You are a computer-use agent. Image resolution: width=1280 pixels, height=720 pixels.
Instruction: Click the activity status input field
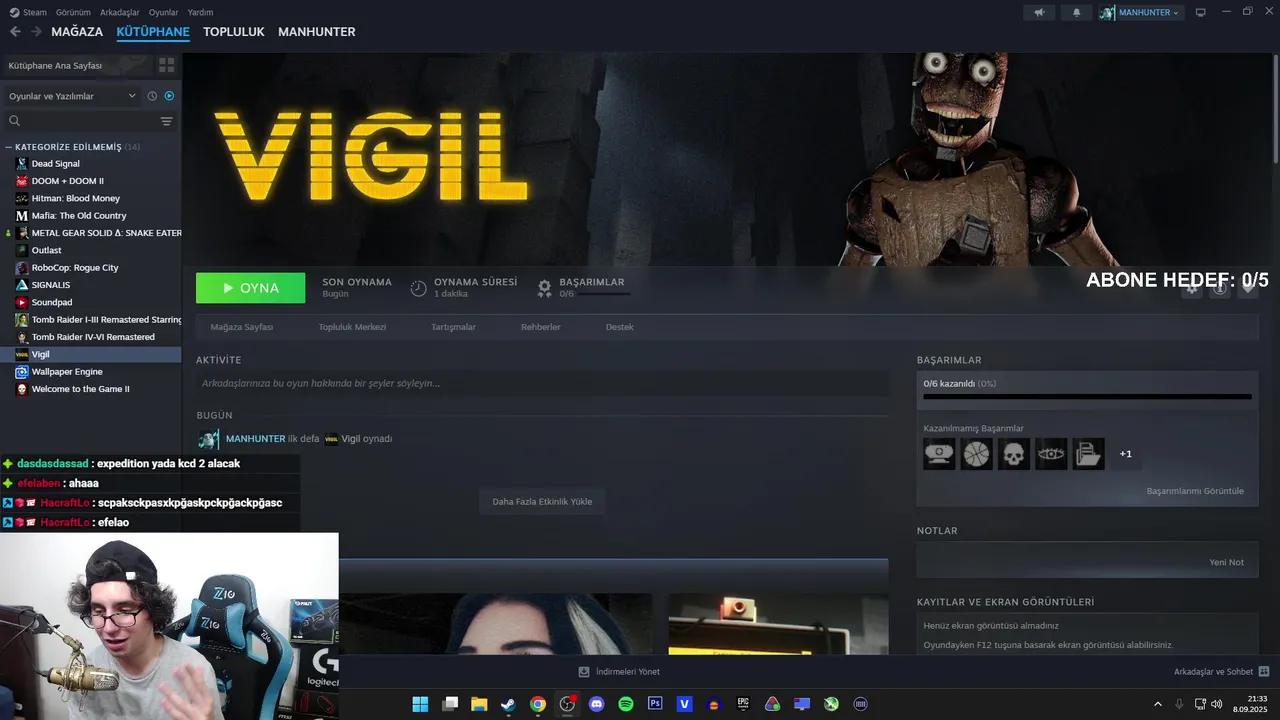click(x=542, y=383)
